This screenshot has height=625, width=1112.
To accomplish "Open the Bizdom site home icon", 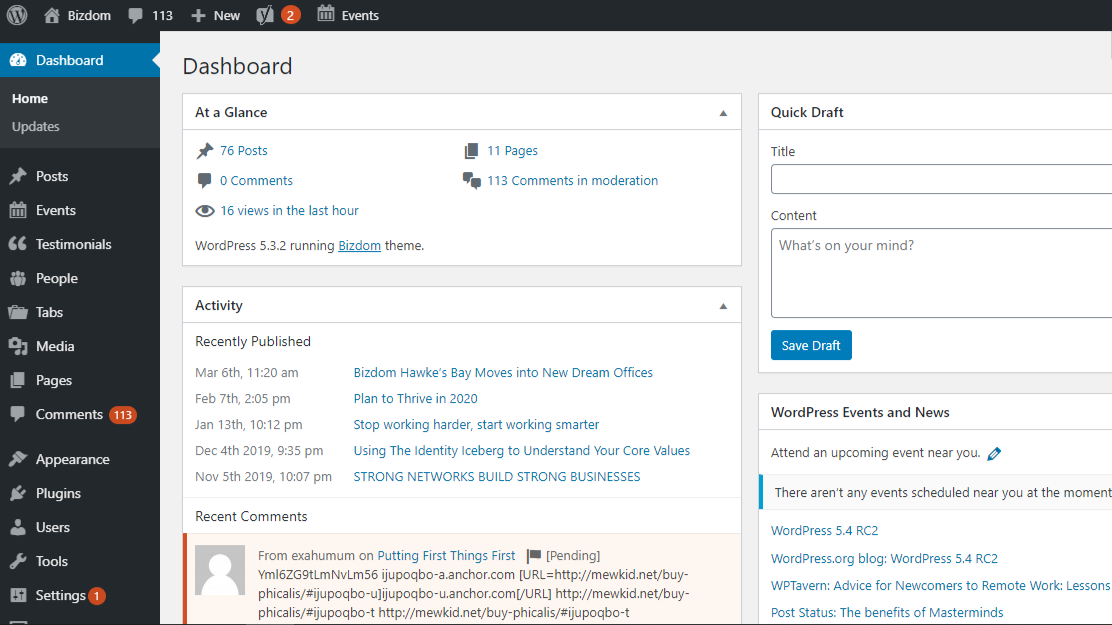I will [52, 15].
